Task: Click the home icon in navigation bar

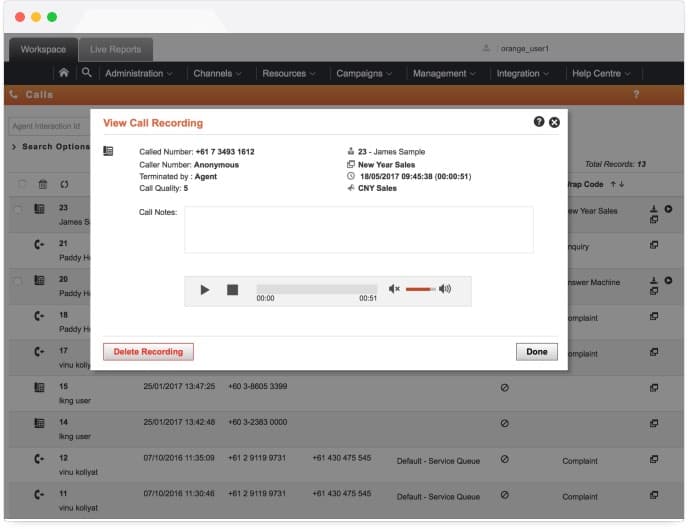Action: (x=64, y=73)
